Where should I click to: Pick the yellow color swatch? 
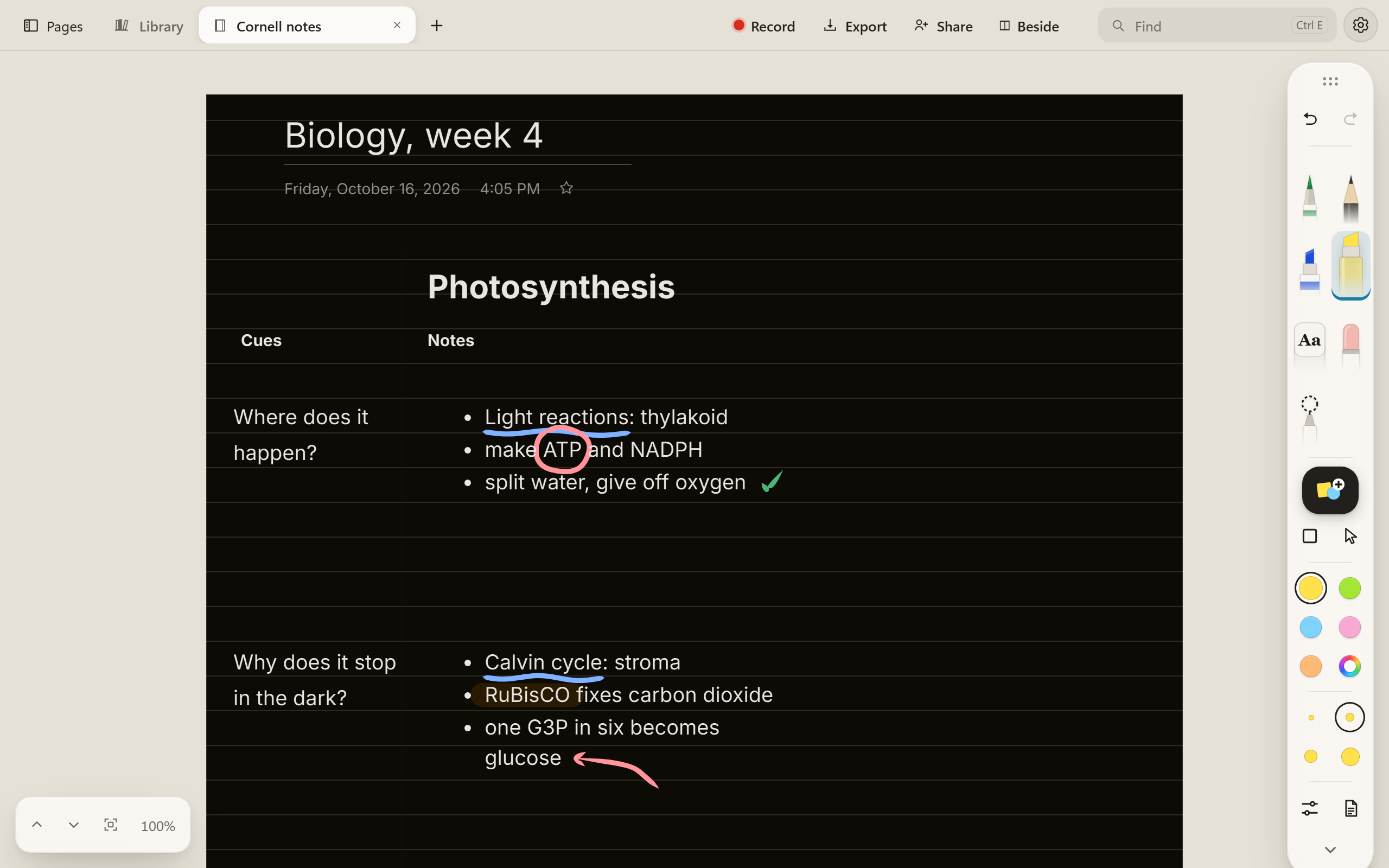pyautogui.click(x=1310, y=588)
